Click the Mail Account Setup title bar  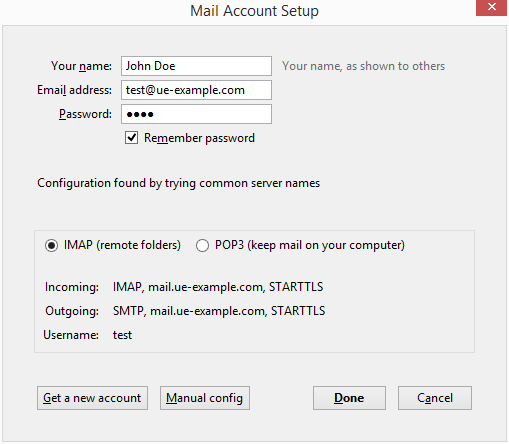(254, 11)
